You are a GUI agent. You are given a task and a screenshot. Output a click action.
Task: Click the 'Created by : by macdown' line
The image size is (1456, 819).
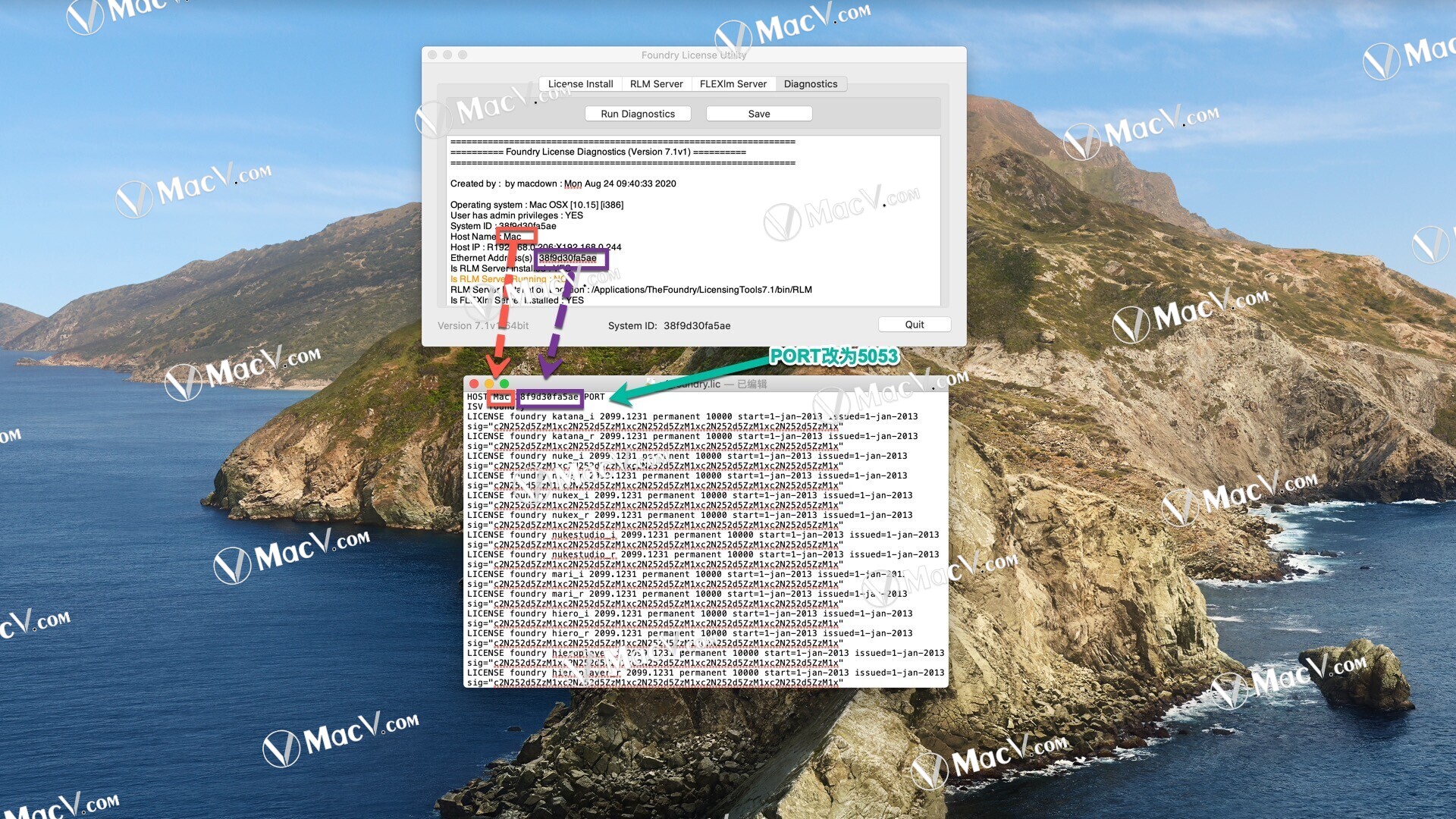point(563,184)
